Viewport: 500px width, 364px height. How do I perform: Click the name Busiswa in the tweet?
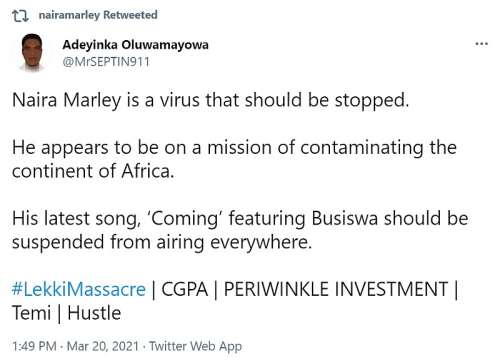click(x=345, y=219)
